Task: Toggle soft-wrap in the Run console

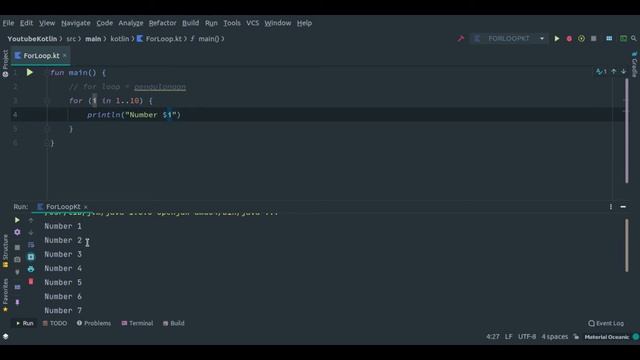Action: tap(31, 244)
